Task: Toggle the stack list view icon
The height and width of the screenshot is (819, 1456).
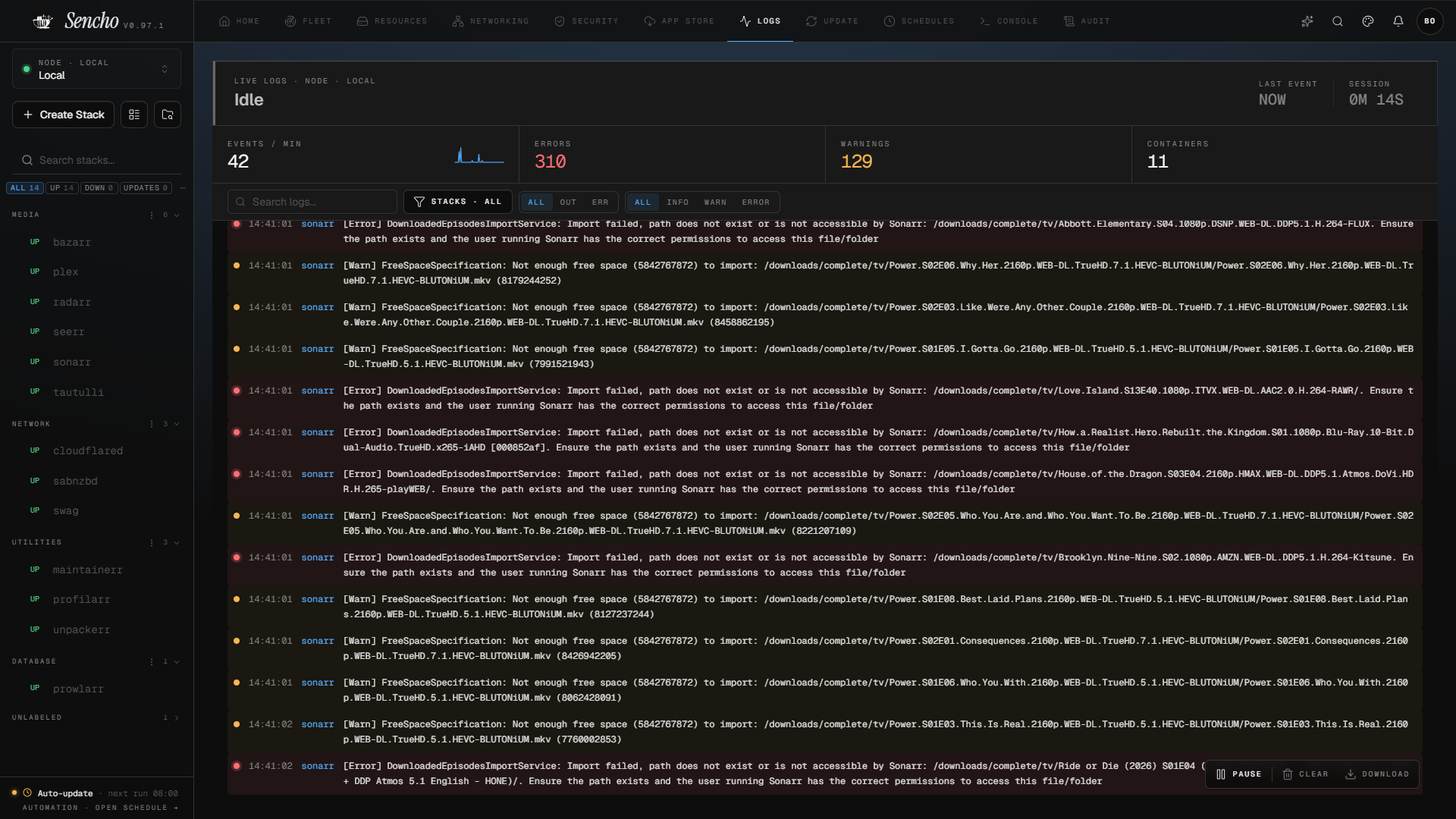Action: point(134,115)
